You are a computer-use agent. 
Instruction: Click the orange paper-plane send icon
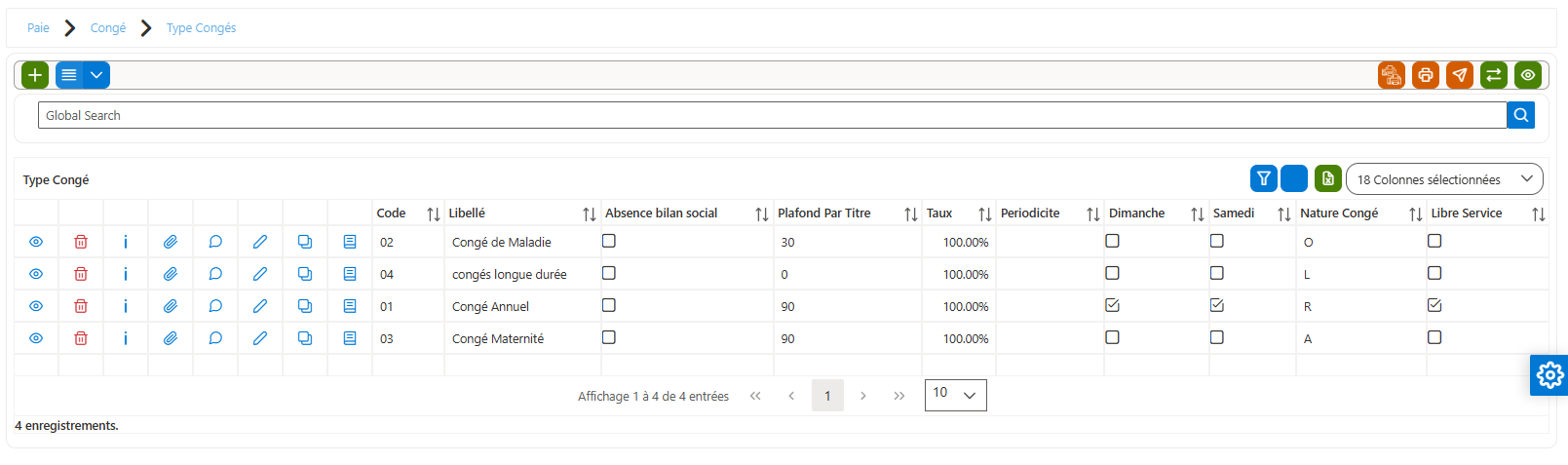1460,75
